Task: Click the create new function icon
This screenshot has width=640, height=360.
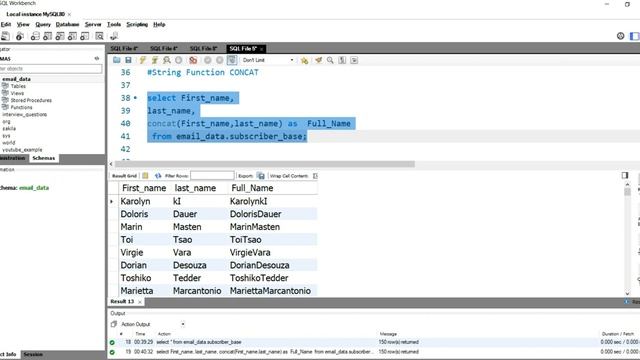Action: [84, 37]
